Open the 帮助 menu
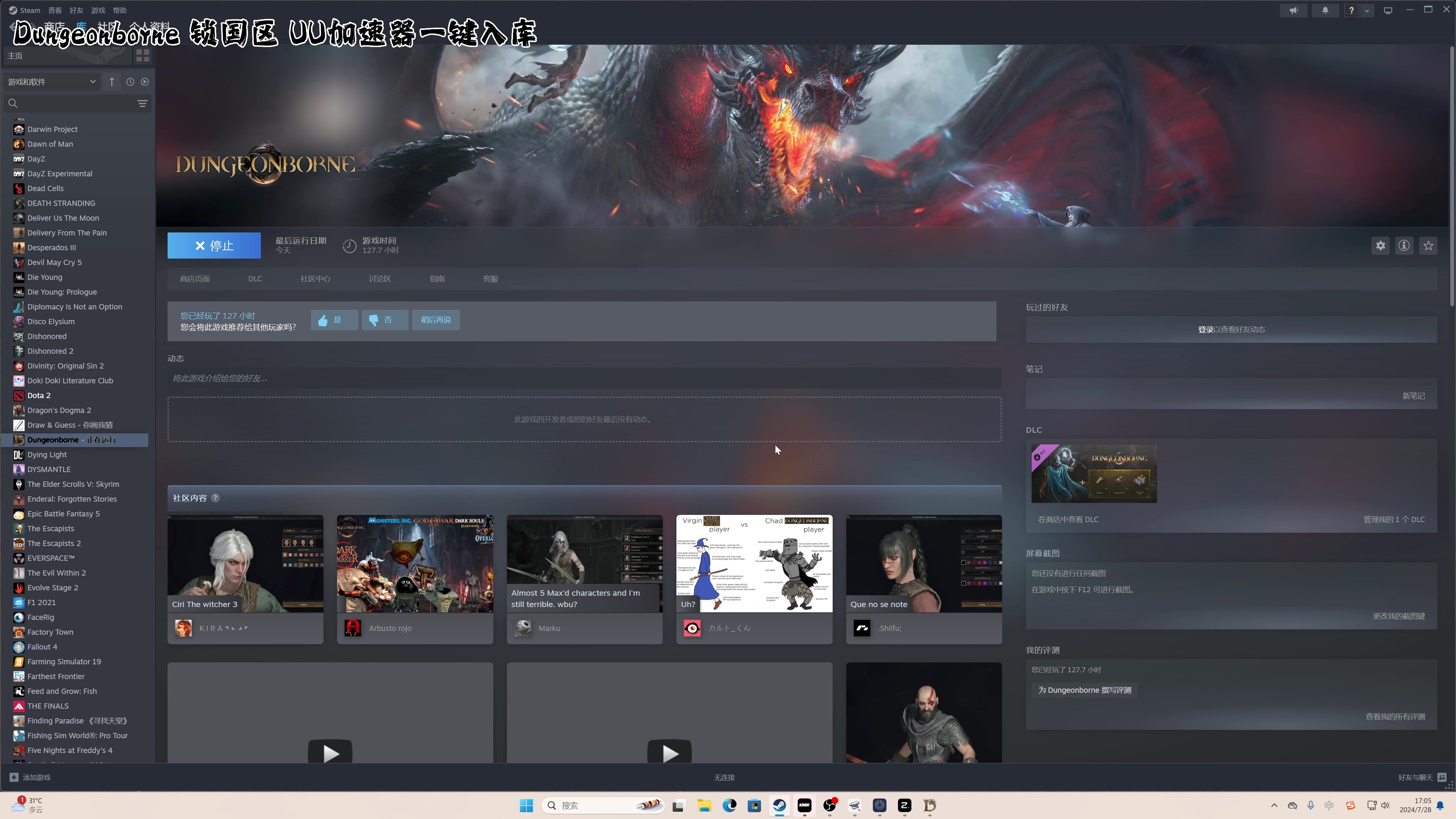Image resolution: width=1456 pixels, height=819 pixels. coord(119,10)
